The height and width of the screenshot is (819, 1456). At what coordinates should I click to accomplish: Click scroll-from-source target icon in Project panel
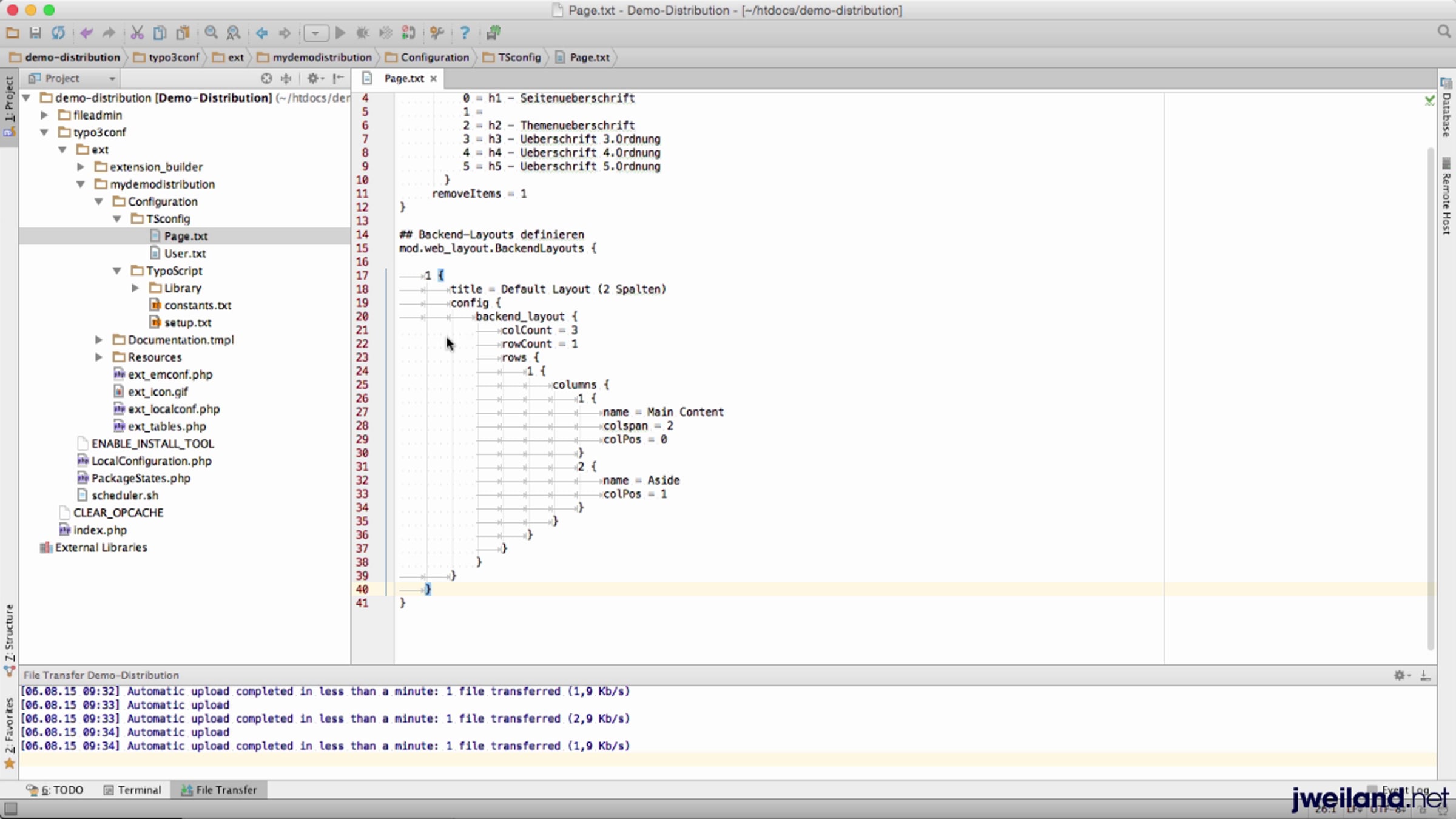coord(266,78)
